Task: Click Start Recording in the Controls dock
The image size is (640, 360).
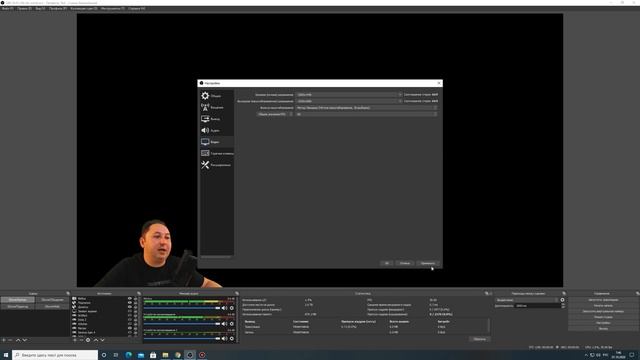Action: click(x=603, y=306)
